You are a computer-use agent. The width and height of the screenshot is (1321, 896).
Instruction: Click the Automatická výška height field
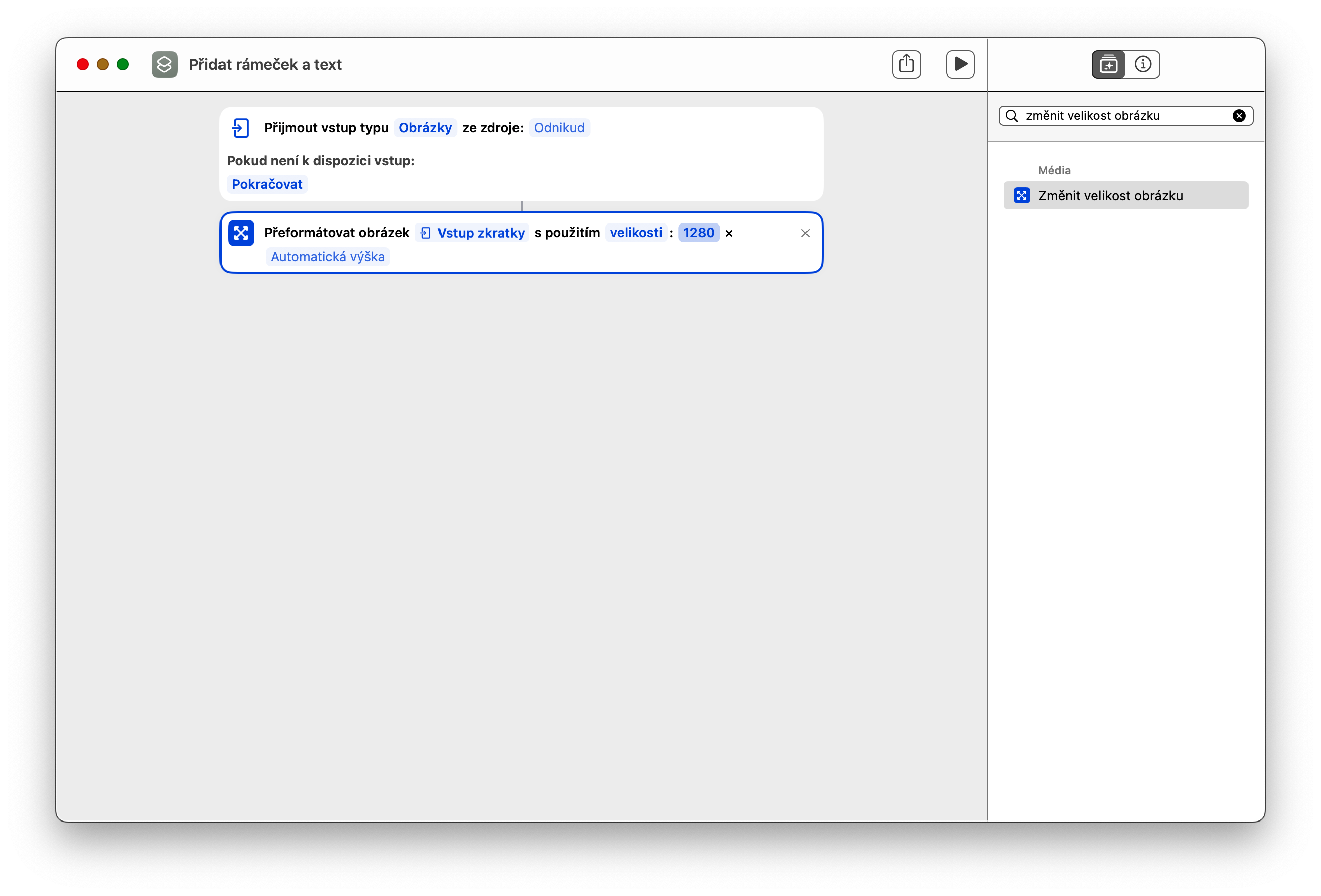click(x=327, y=257)
